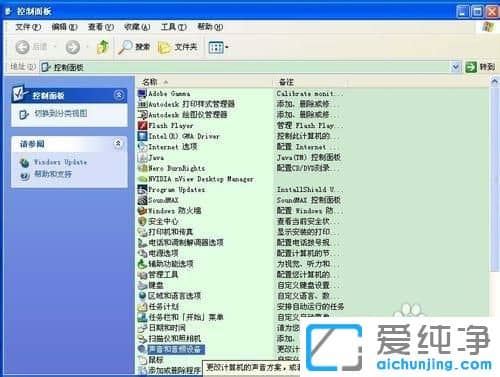Click the 安排自动运行的任务 description text

click(x=310, y=307)
